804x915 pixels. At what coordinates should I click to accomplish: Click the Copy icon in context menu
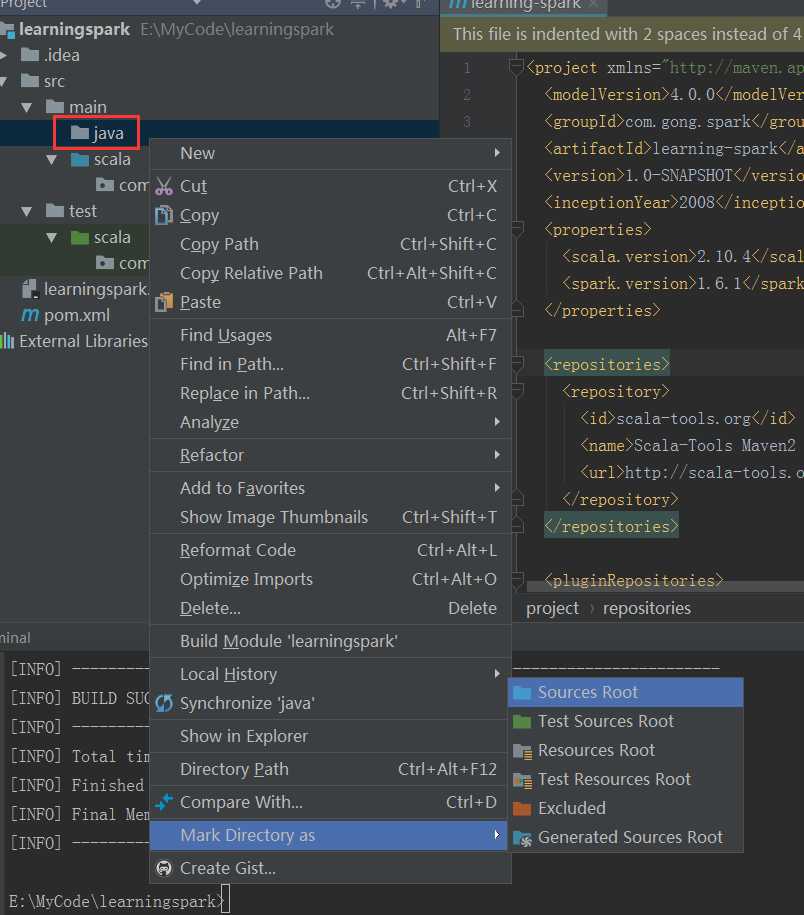click(164, 215)
